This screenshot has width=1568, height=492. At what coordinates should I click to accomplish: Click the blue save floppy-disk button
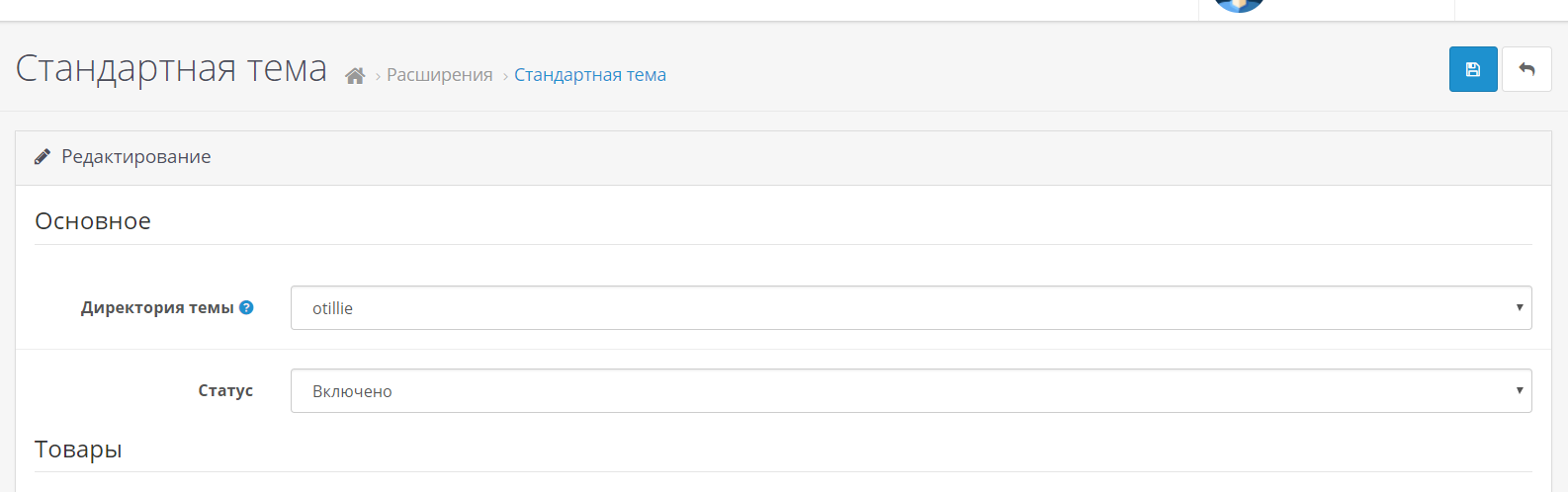point(1473,69)
